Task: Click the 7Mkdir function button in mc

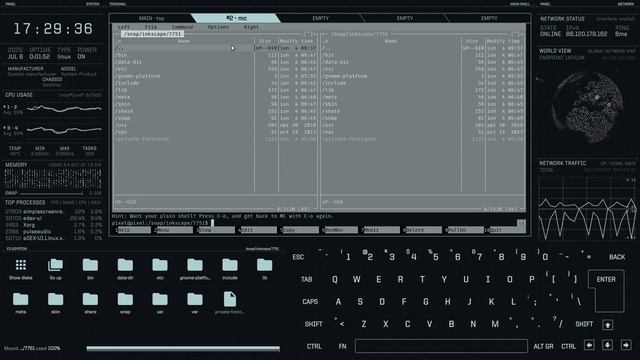Action: (x=381, y=230)
